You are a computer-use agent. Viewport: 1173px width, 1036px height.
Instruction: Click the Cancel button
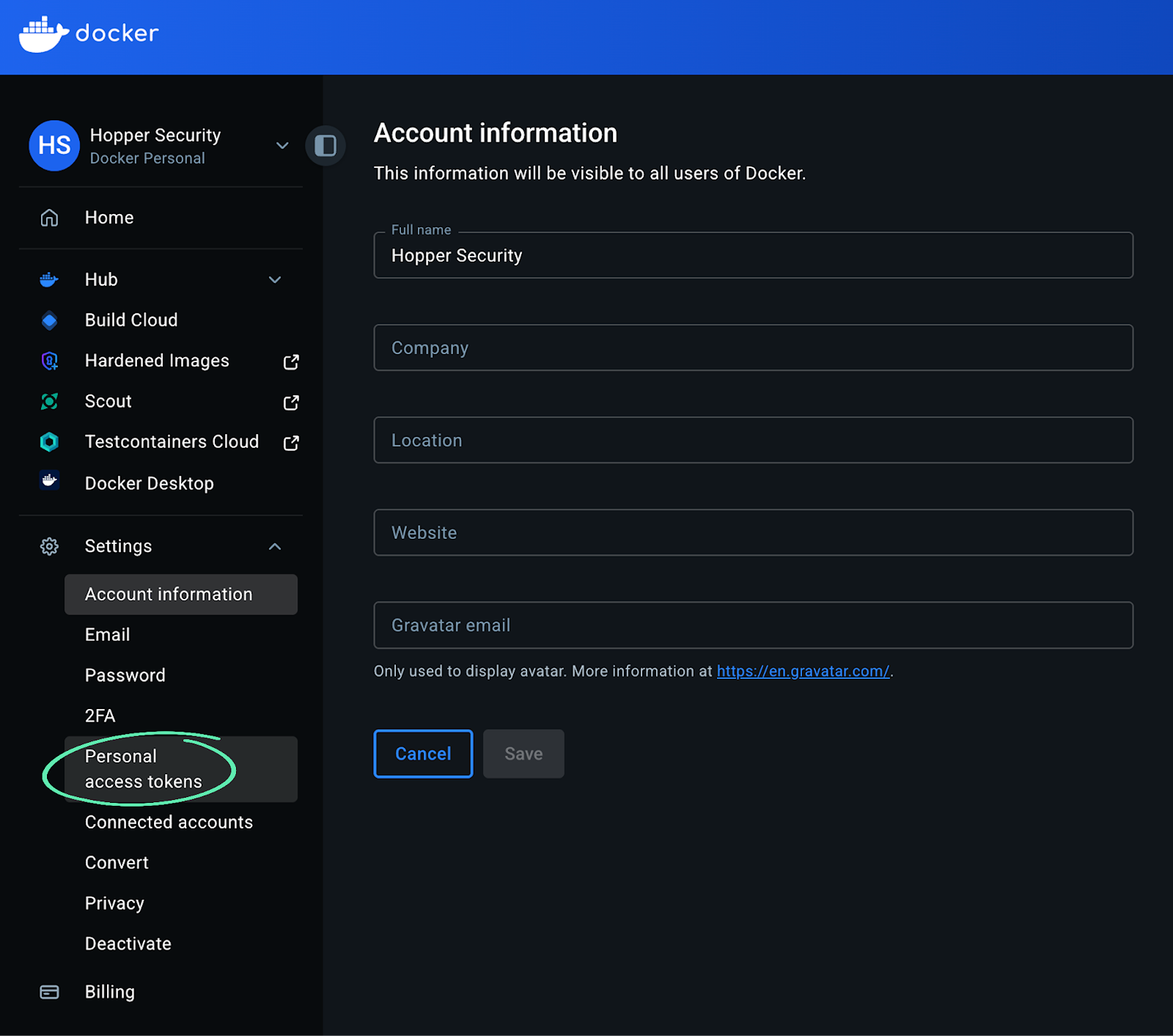pyautogui.click(x=423, y=754)
